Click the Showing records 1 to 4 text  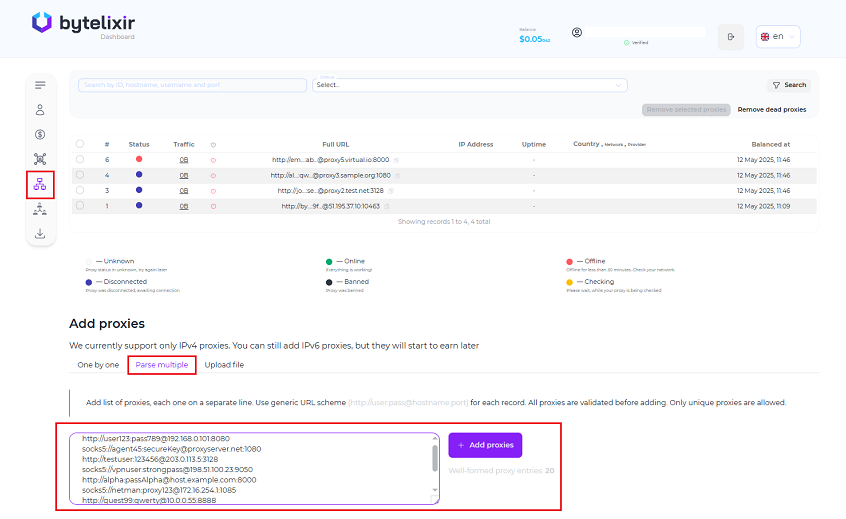pyautogui.click(x=444, y=222)
